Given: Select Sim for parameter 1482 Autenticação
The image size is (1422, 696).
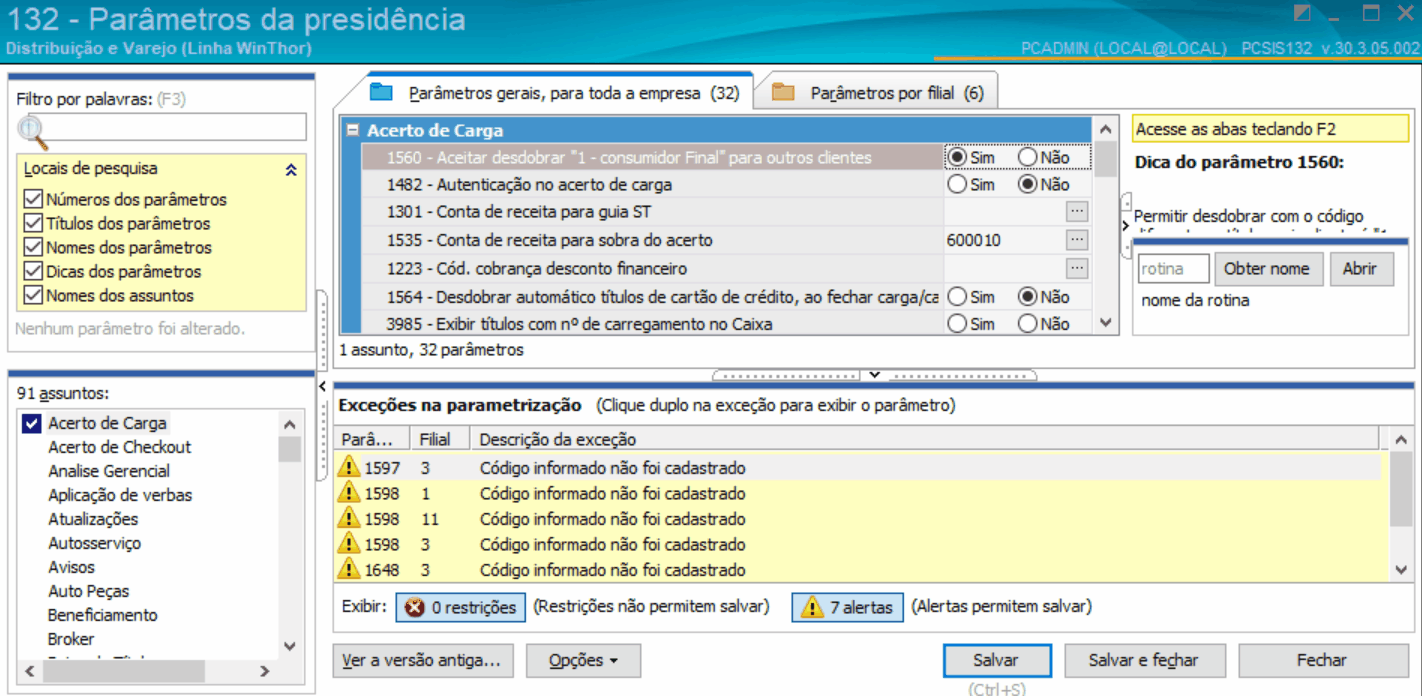Looking at the screenshot, I should [956, 184].
